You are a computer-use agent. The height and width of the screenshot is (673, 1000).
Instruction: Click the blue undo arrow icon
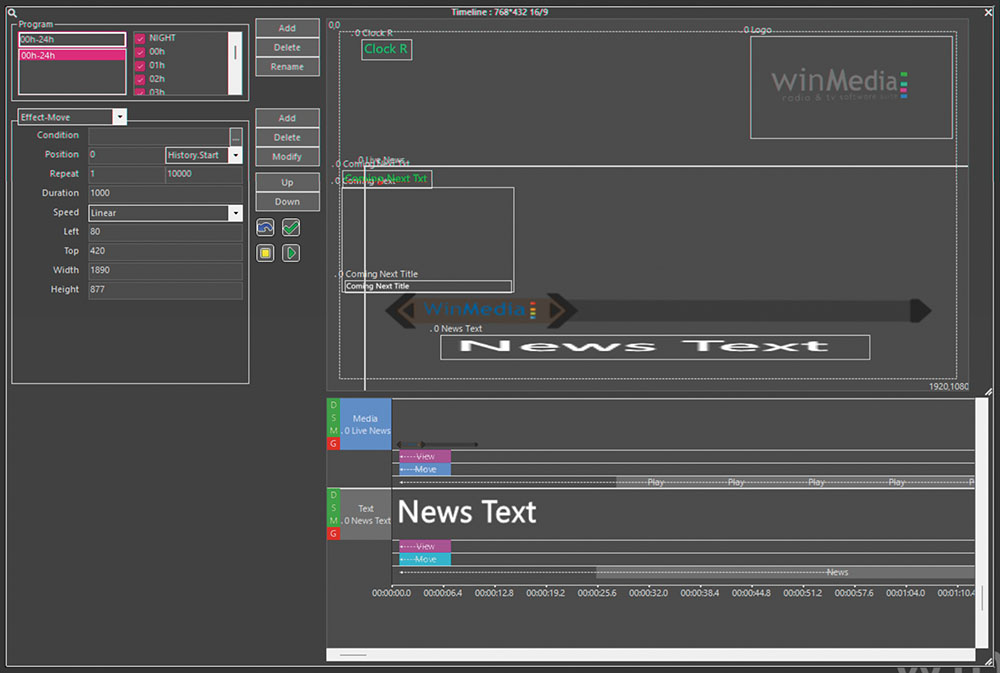[265, 228]
